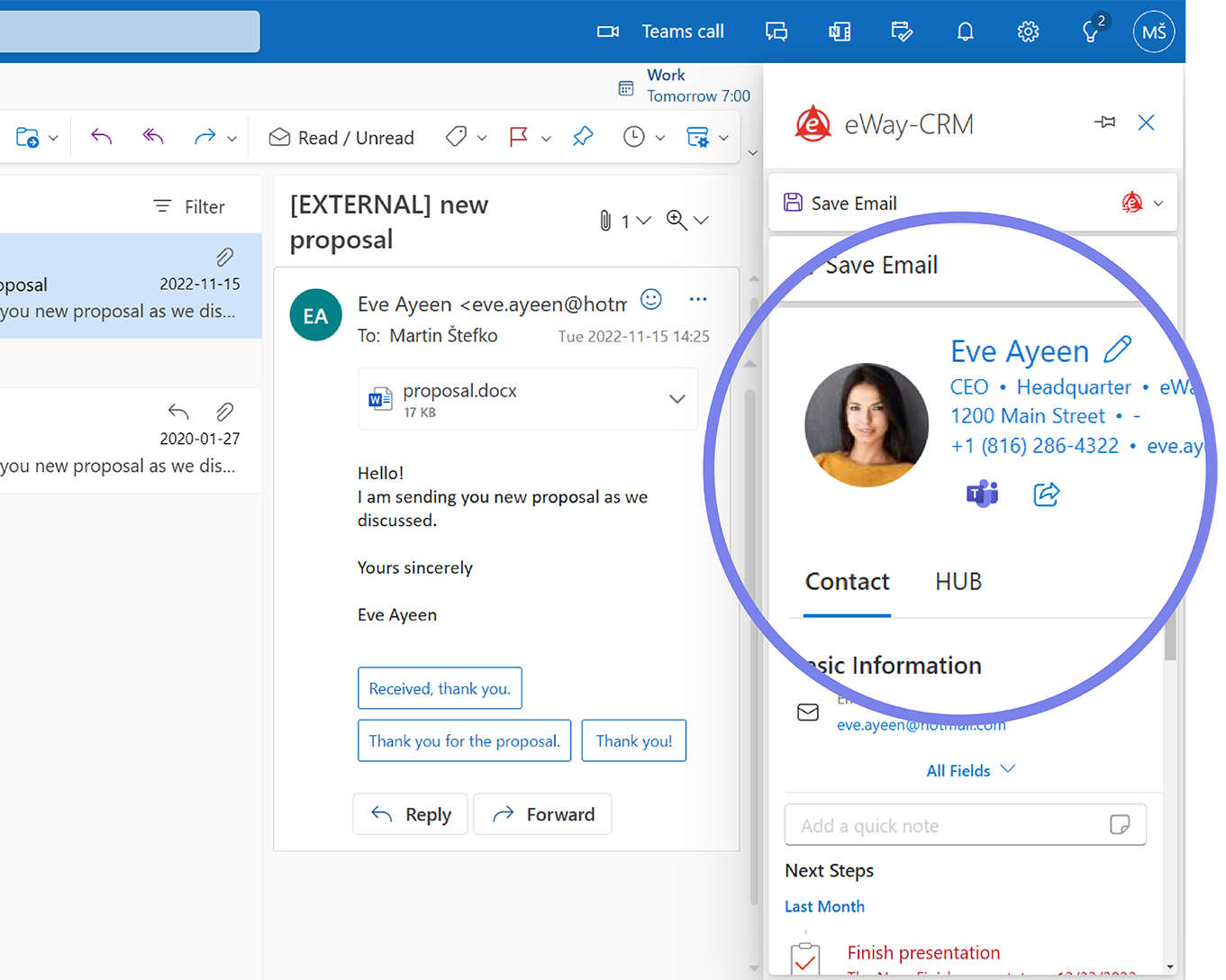Switch to the Contact tab

[x=848, y=582]
